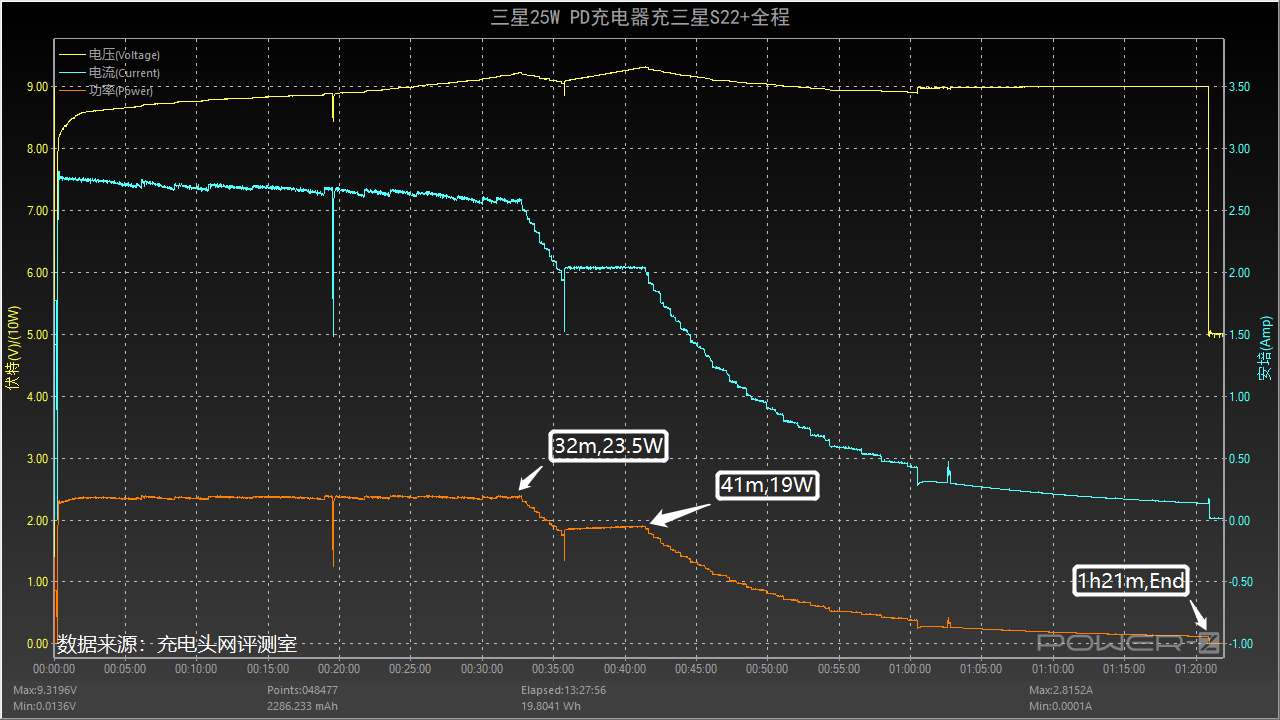The image size is (1280, 720).
Task: Click the 5.00 left axis tick label
Action: 36,335
